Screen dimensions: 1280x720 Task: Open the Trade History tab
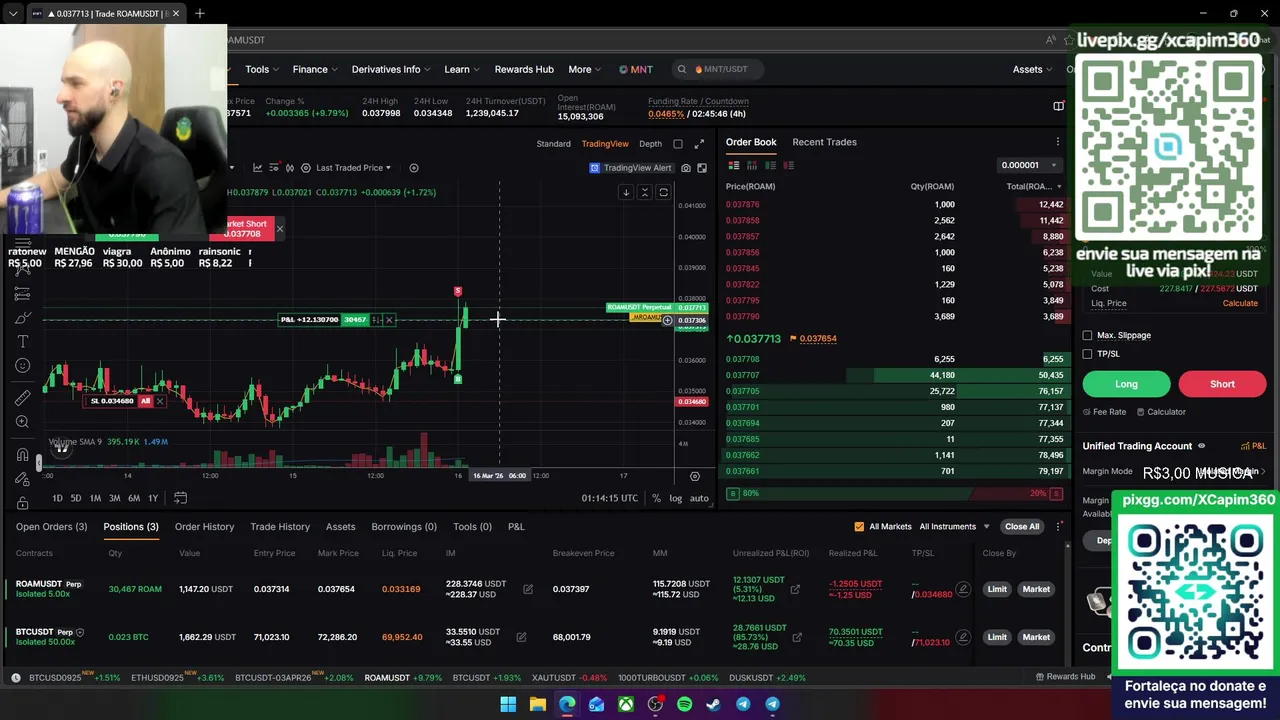click(280, 527)
